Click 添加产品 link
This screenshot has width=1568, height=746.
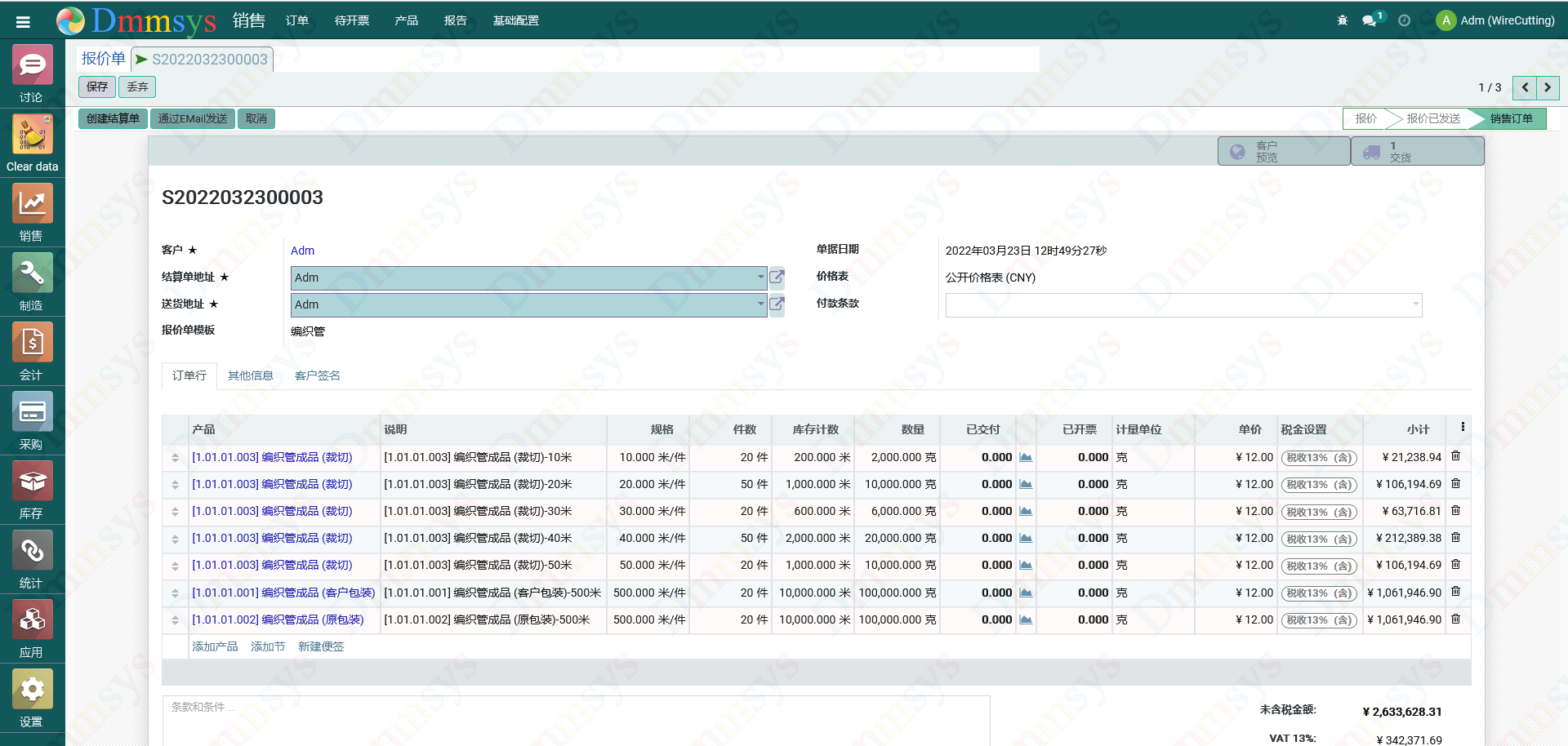pyautogui.click(x=215, y=646)
